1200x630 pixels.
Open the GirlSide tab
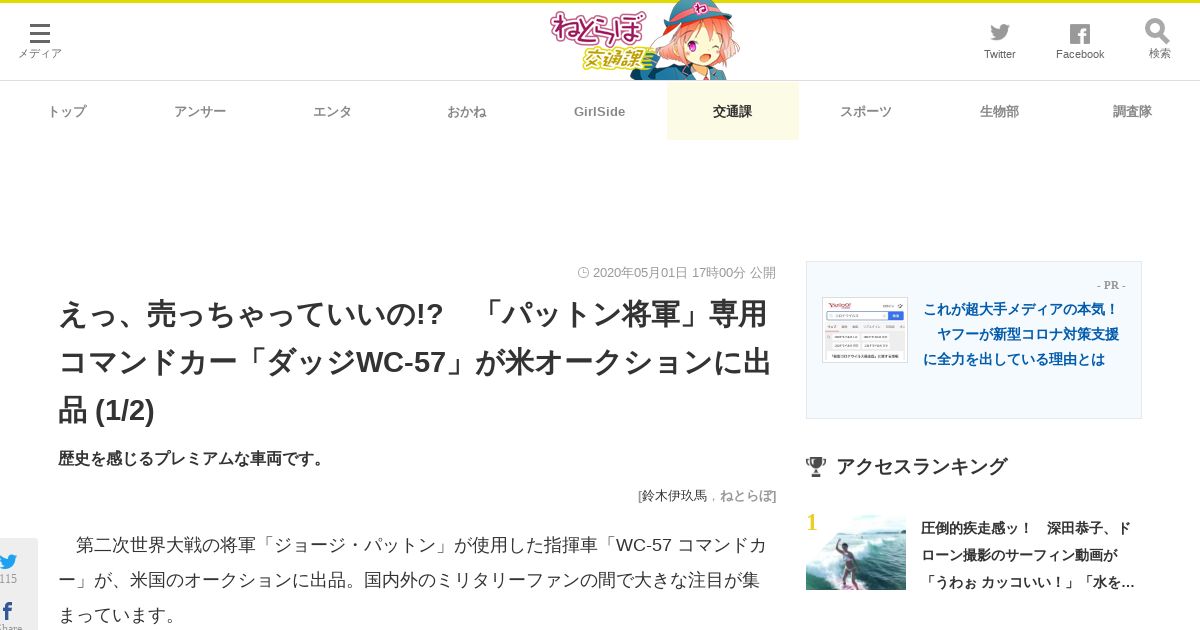click(599, 111)
